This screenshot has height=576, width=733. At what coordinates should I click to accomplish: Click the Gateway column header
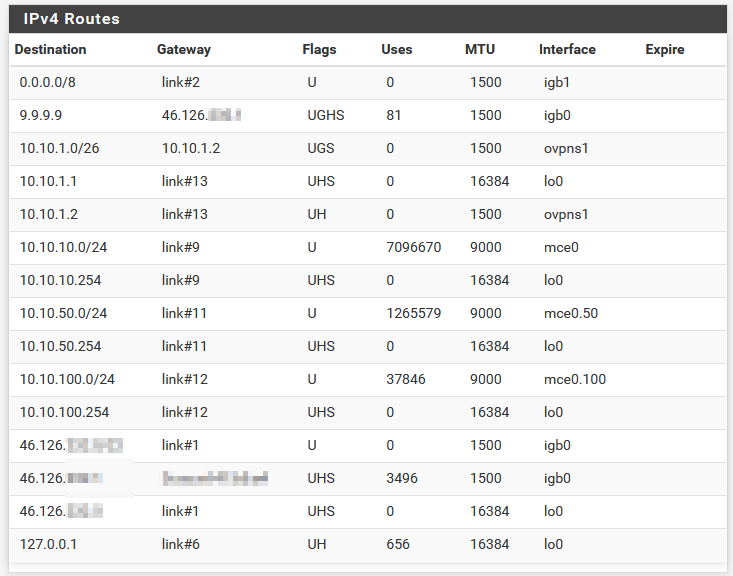click(184, 50)
